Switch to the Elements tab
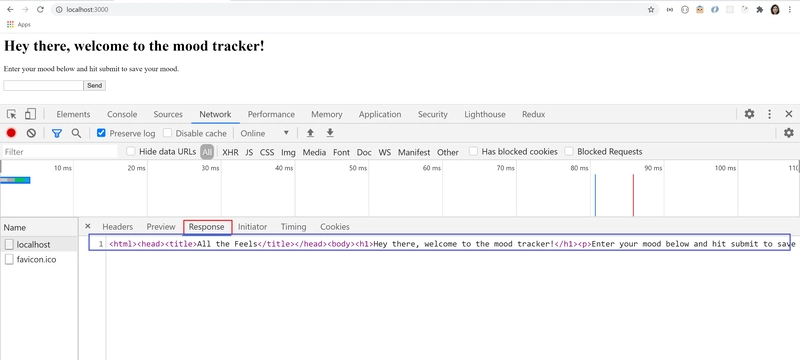This screenshot has height=360, width=800. click(x=73, y=114)
